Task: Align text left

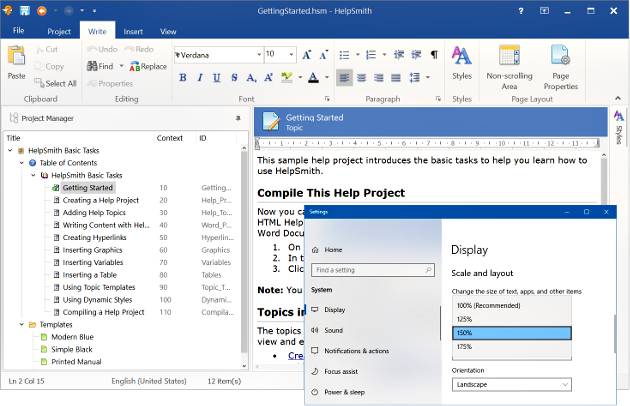Action: tap(344, 78)
